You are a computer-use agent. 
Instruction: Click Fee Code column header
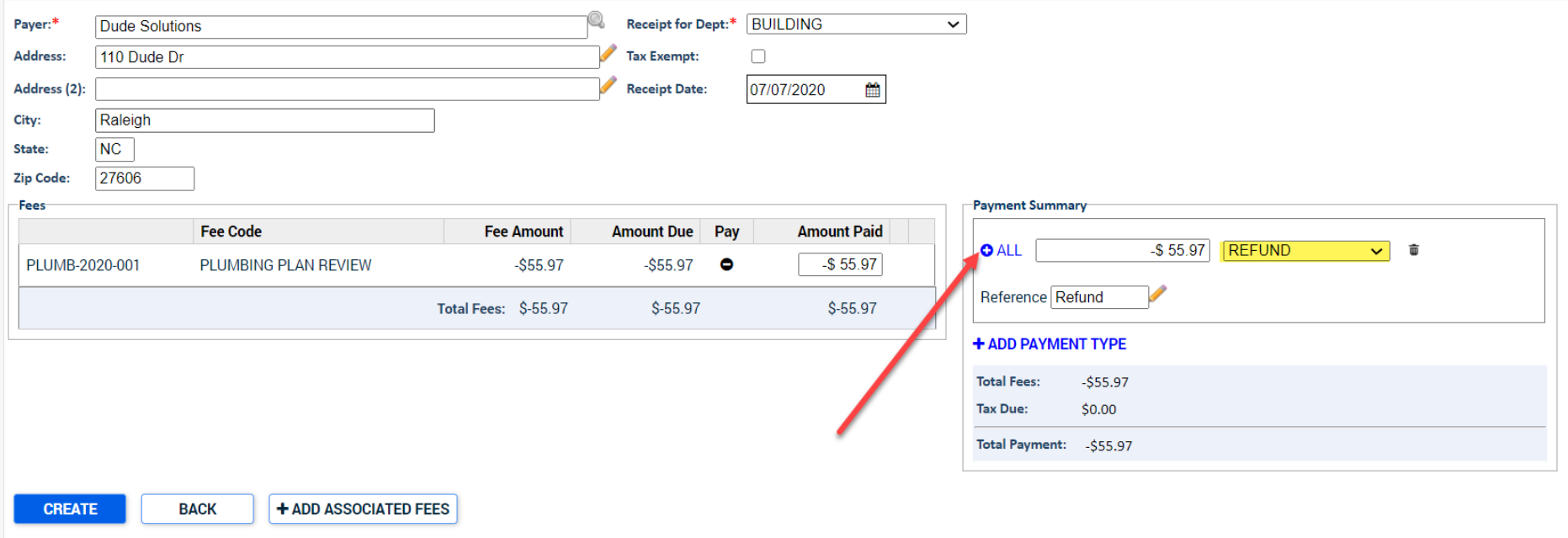(x=318, y=232)
